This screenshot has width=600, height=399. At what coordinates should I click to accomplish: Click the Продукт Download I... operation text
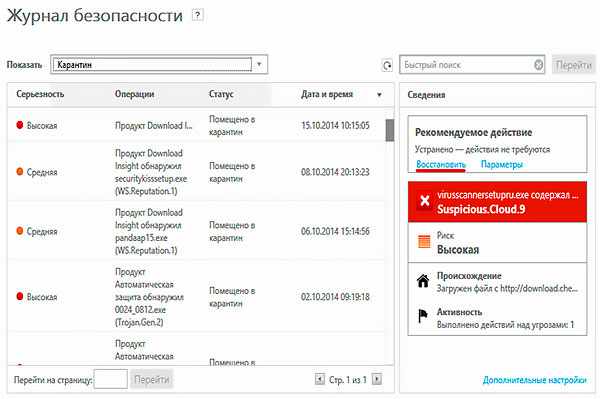coord(153,125)
